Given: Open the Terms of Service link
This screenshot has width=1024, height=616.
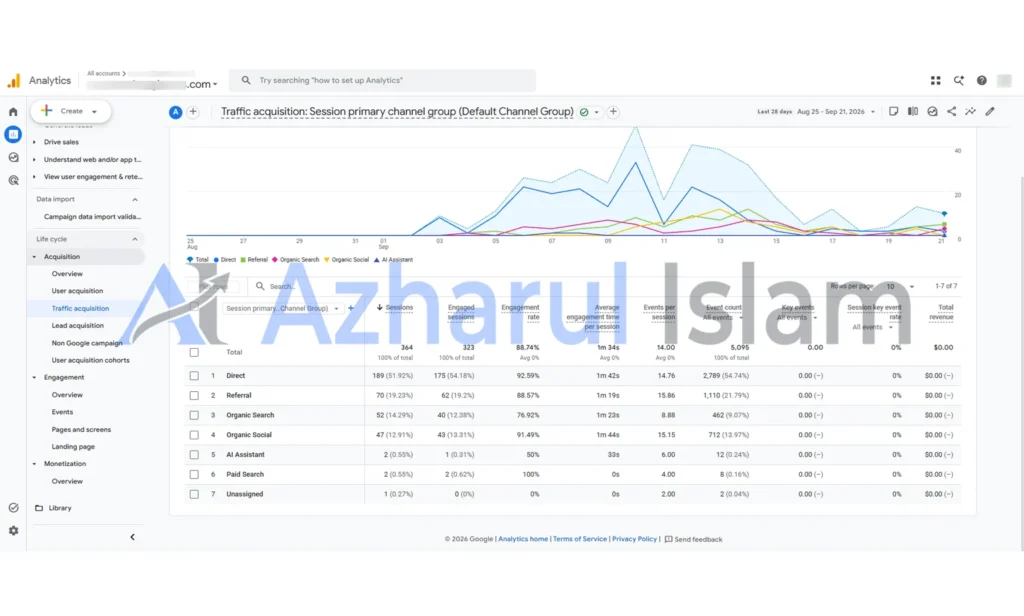Looking at the screenshot, I should [580, 539].
